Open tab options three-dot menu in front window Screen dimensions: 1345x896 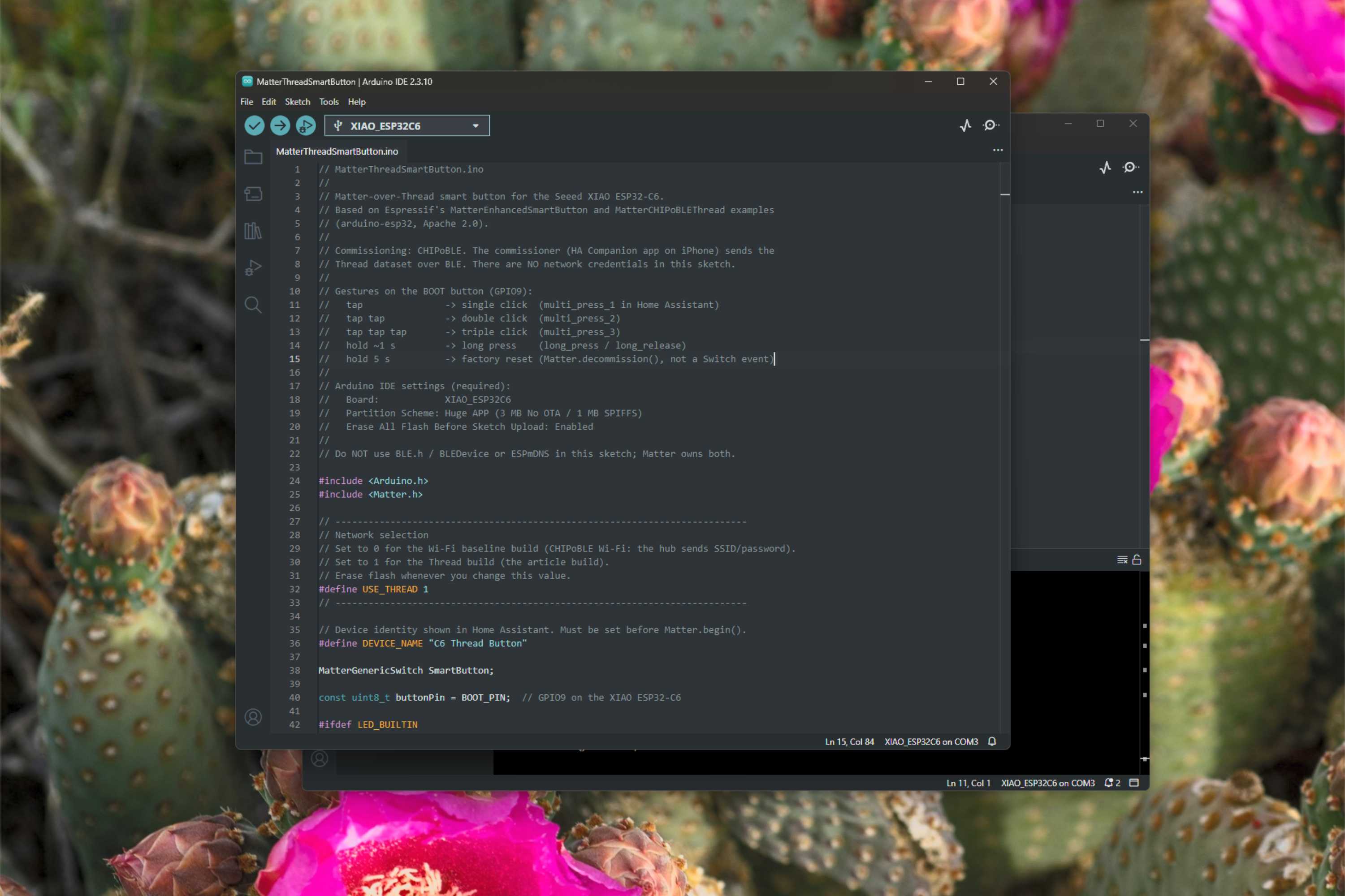[x=998, y=150]
